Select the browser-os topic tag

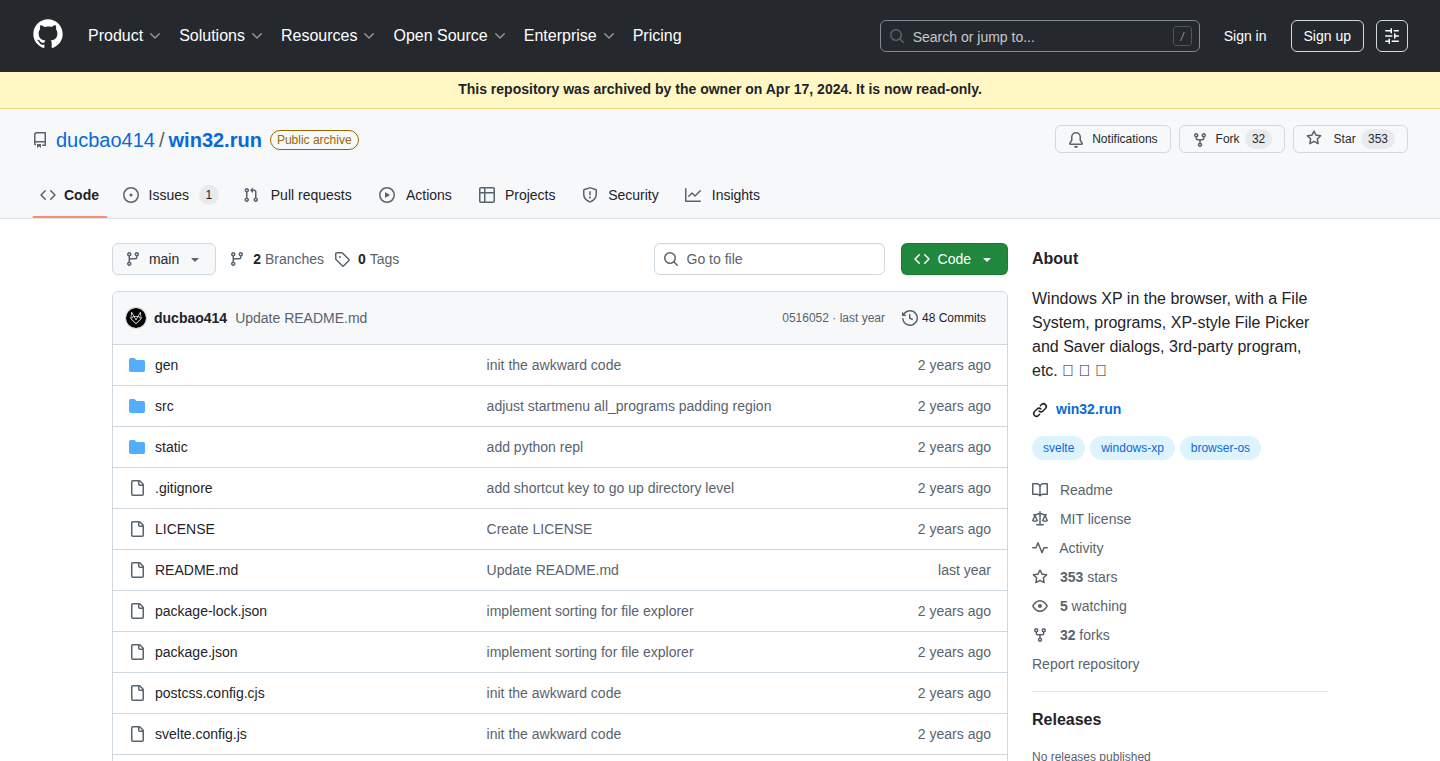pyautogui.click(x=1220, y=448)
